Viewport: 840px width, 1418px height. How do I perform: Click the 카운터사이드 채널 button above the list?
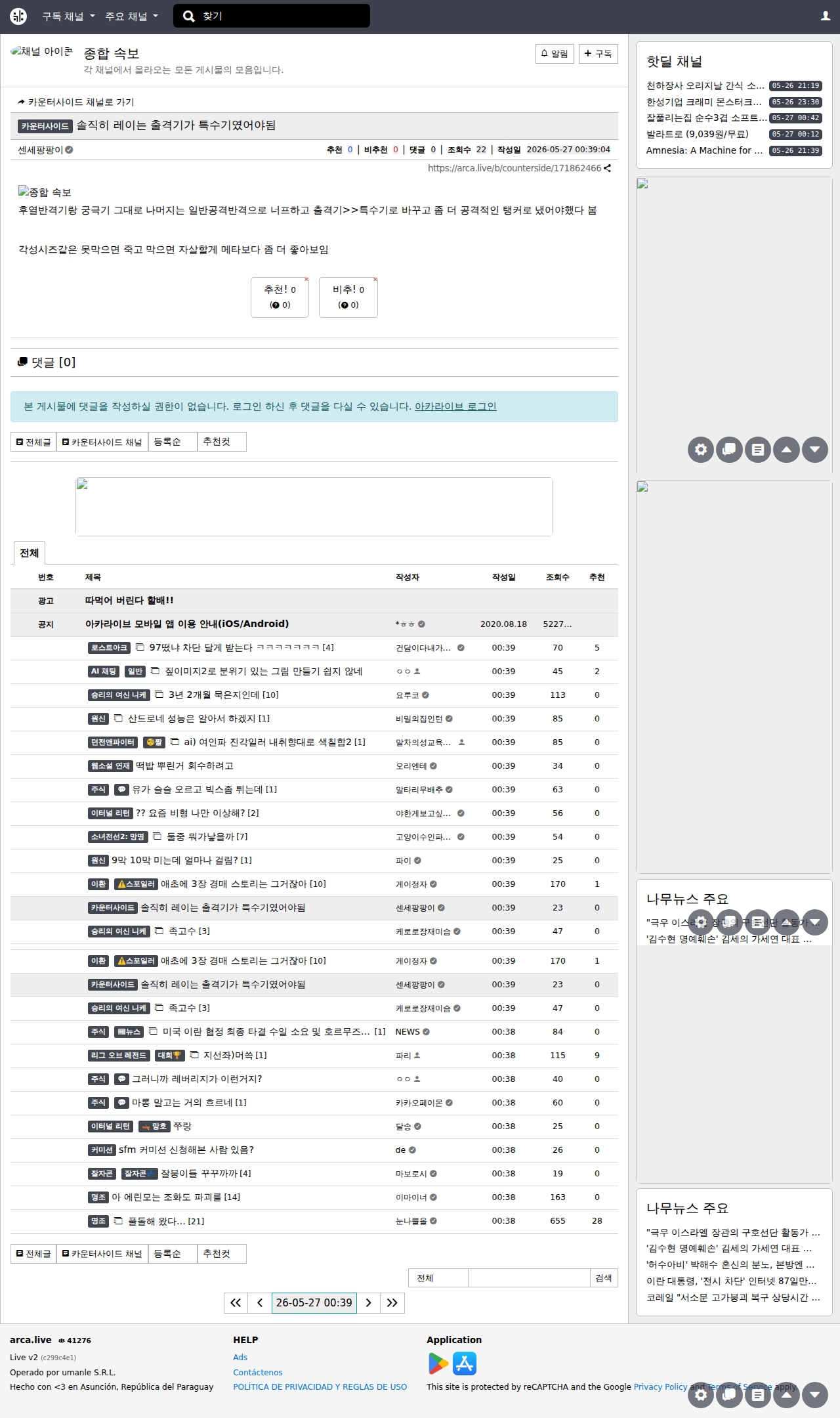coord(102,442)
